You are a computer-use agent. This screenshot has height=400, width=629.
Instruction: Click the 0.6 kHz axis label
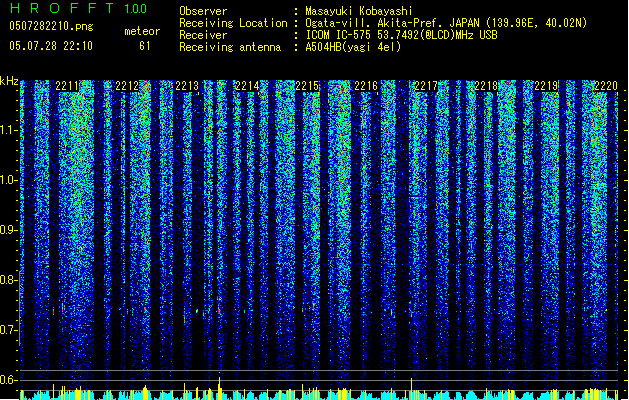click(9, 380)
